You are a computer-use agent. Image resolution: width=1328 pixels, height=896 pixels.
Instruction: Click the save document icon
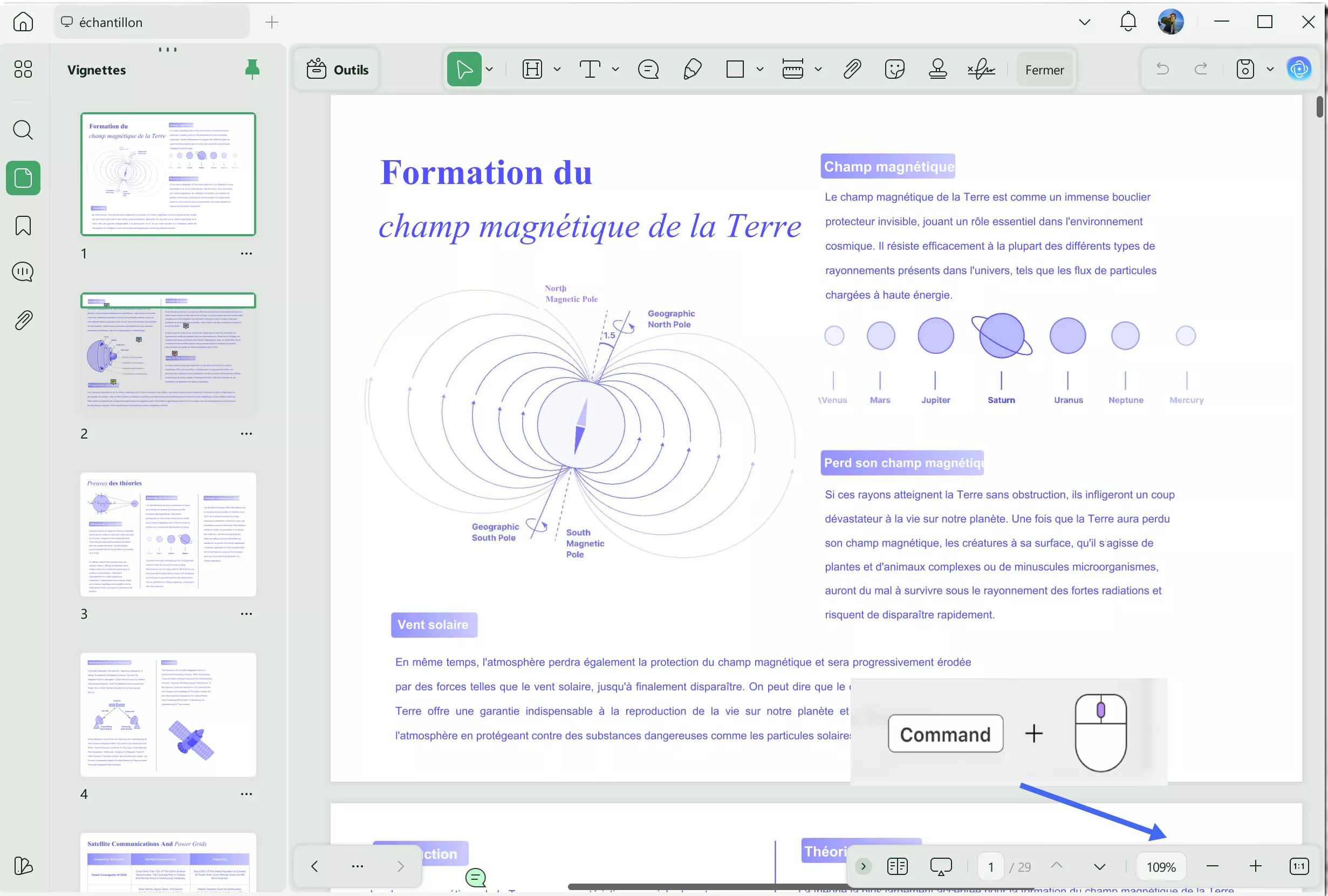(1245, 69)
